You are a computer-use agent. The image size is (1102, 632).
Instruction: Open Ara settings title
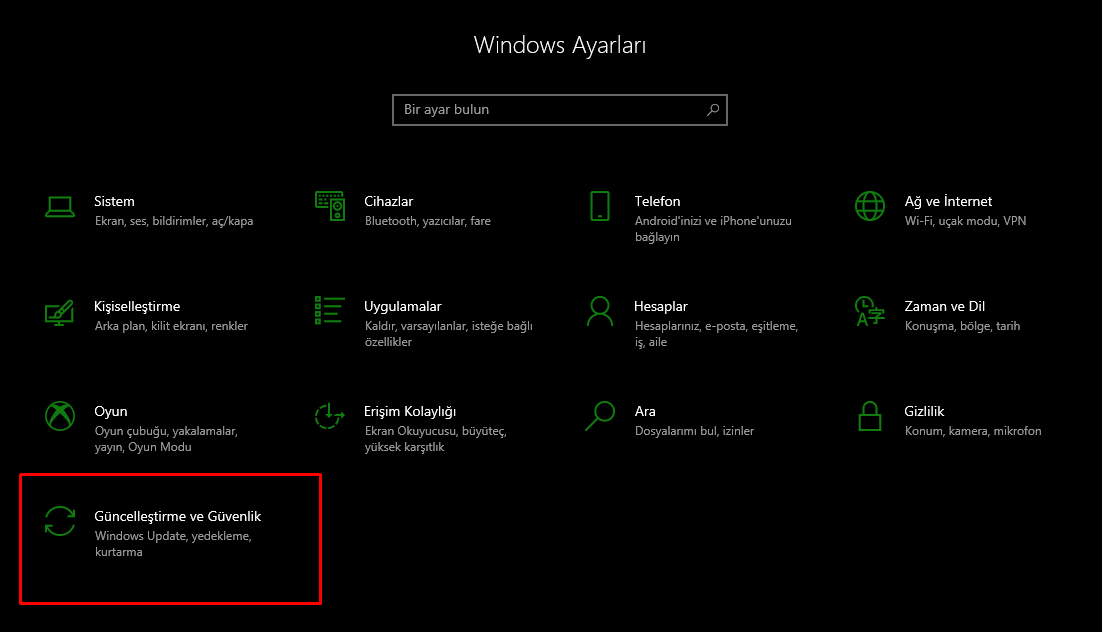click(x=645, y=411)
